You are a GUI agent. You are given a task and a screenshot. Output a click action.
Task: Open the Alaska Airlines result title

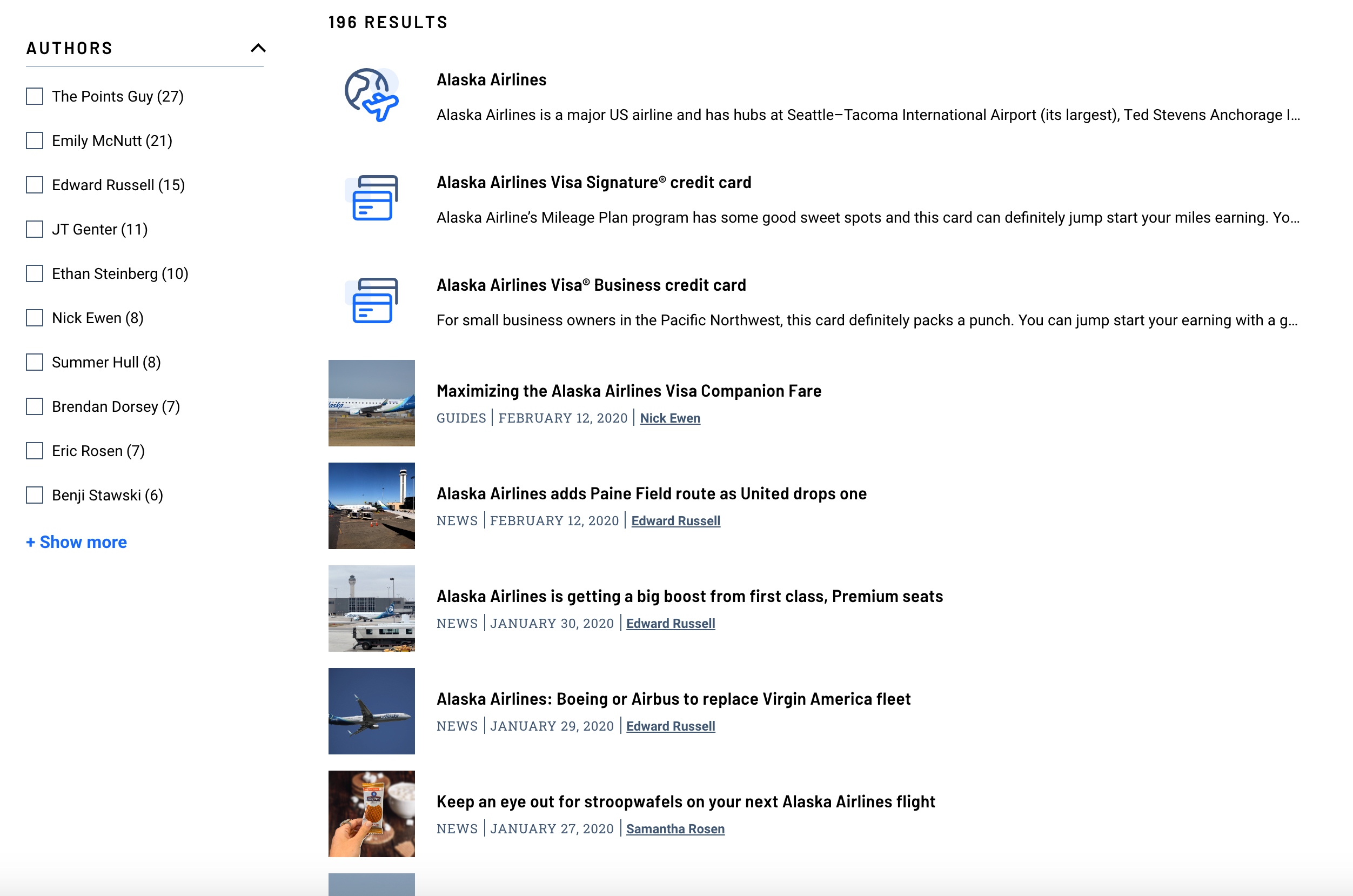491,79
